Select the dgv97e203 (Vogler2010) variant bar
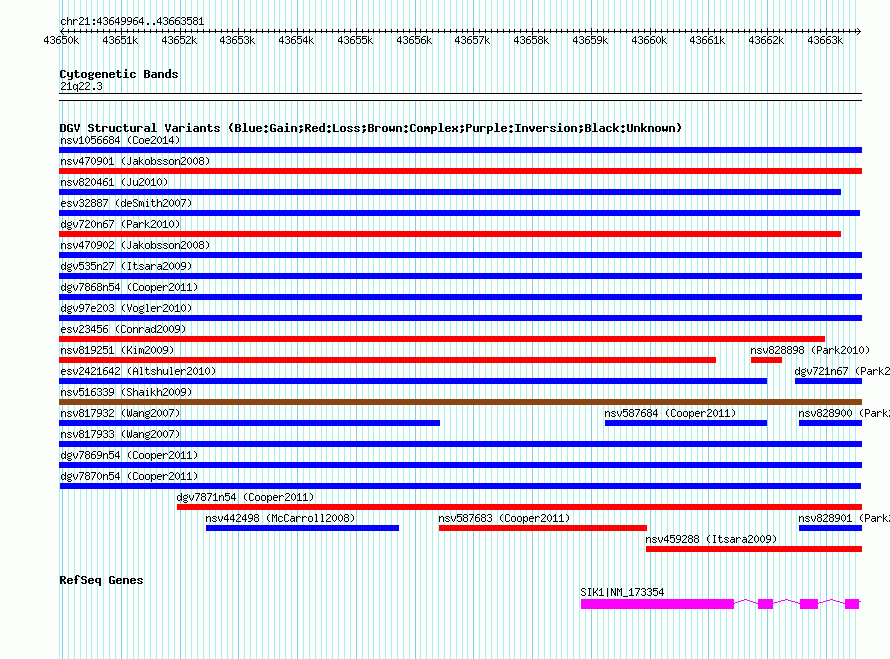Screen dimensions: 890x659 [x=460, y=318]
